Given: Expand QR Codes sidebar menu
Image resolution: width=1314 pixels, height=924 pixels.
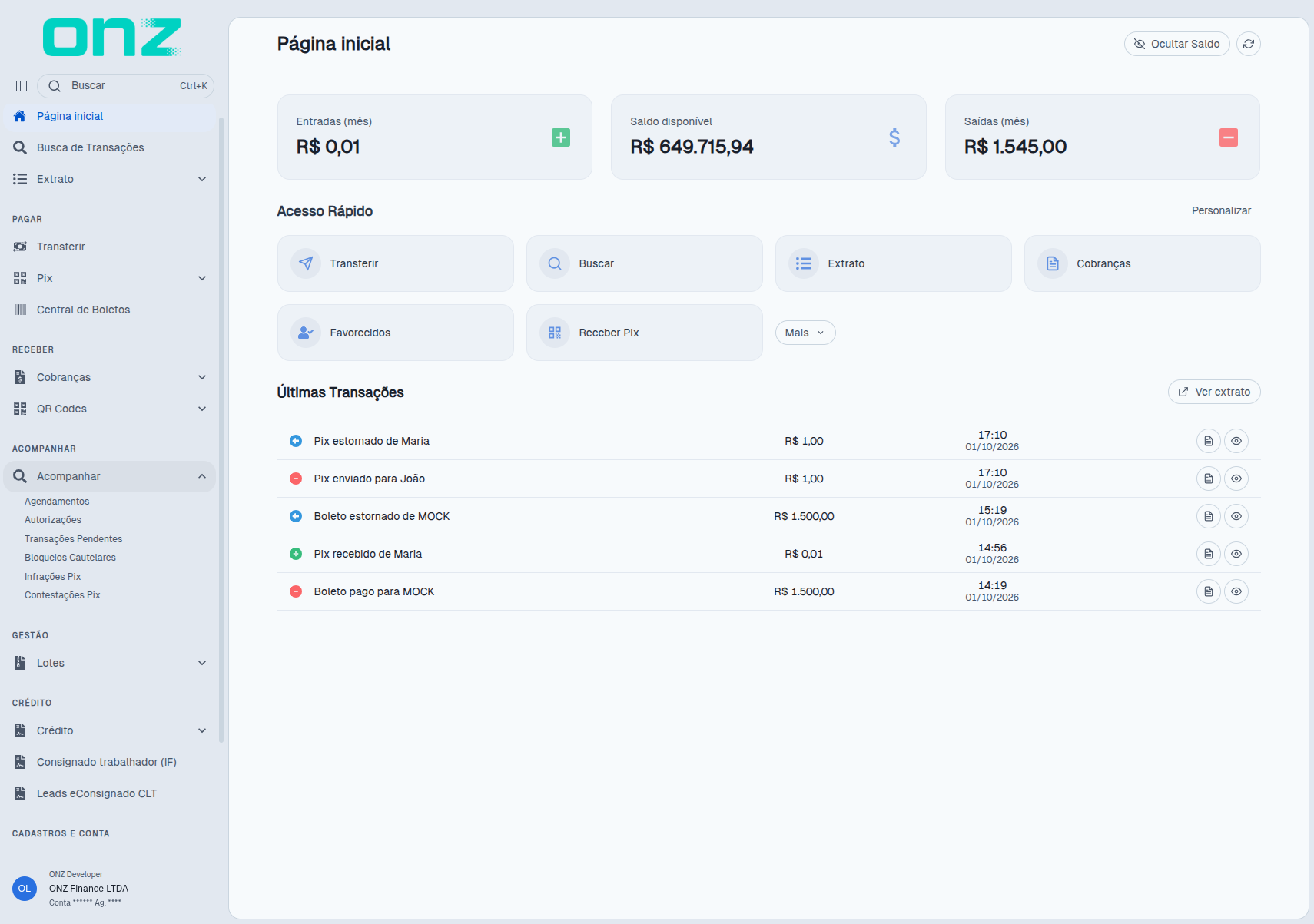Looking at the screenshot, I should (x=110, y=409).
